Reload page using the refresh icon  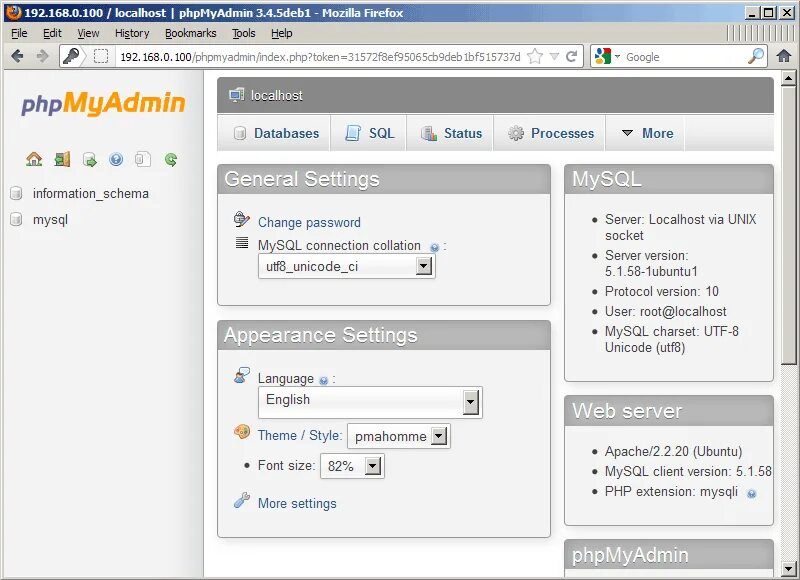click(572, 56)
